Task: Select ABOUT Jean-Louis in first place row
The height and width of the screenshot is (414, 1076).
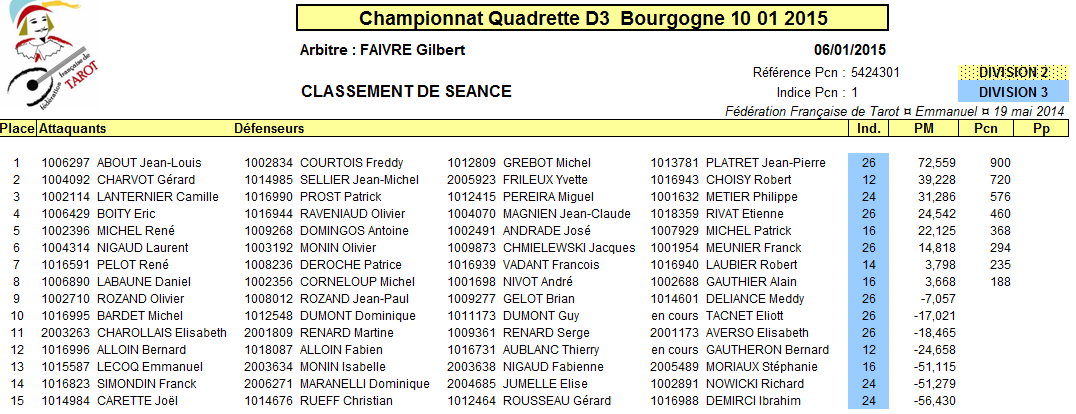Action: [x=149, y=163]
